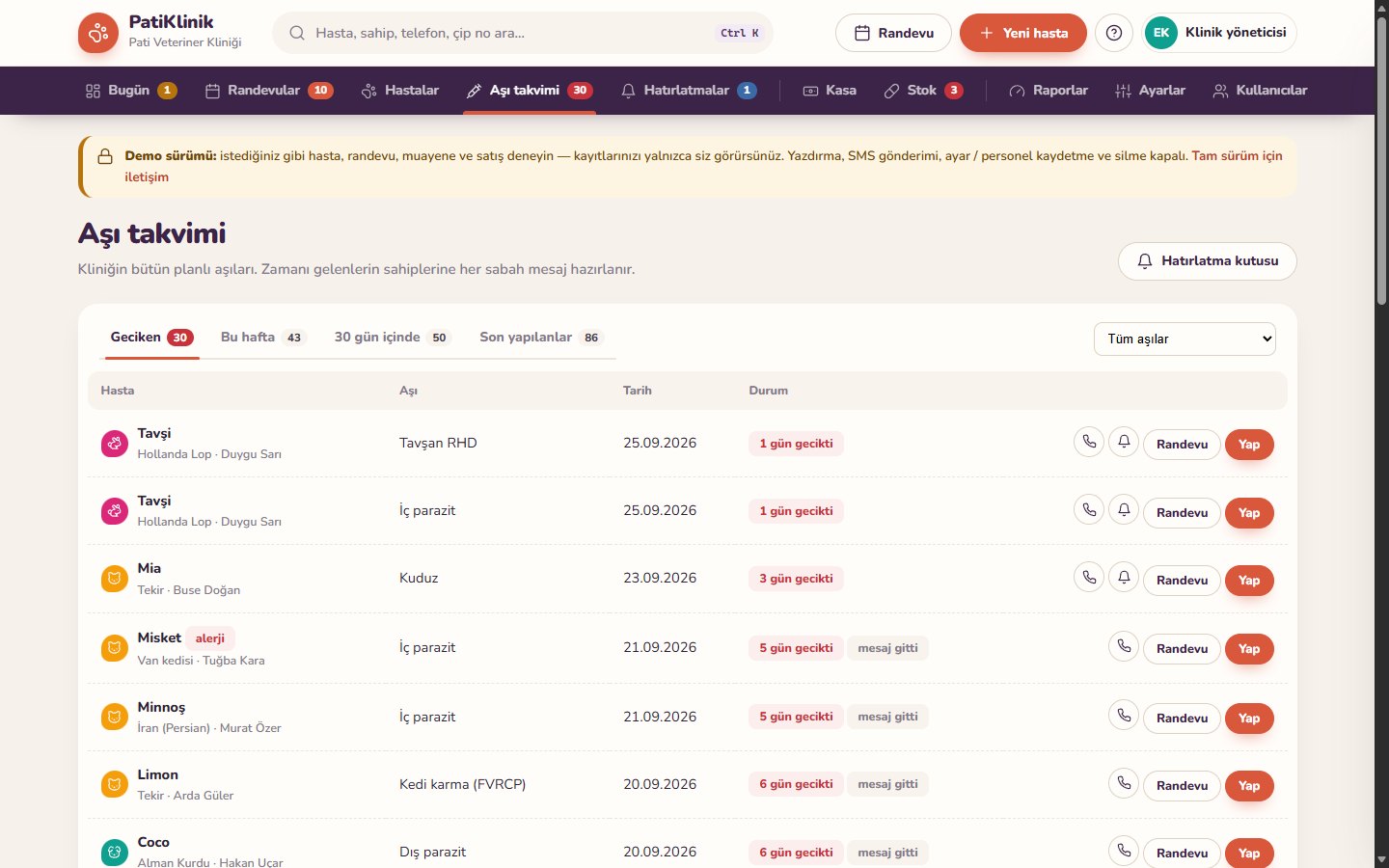Viewport: 1389px width, 868px height.
Task: Open Kullanıcılar in the navigation bar
Action: pyautogui.click(x=1261, y=91)
